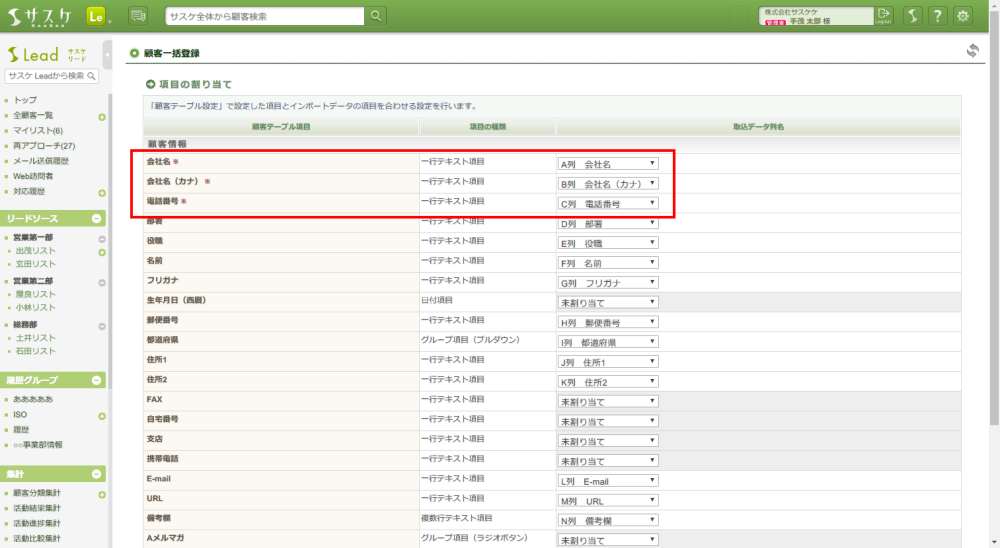1000x548 pixels.
Task: Click the Sasuke S icon beside help
Action: click(912, 15)
